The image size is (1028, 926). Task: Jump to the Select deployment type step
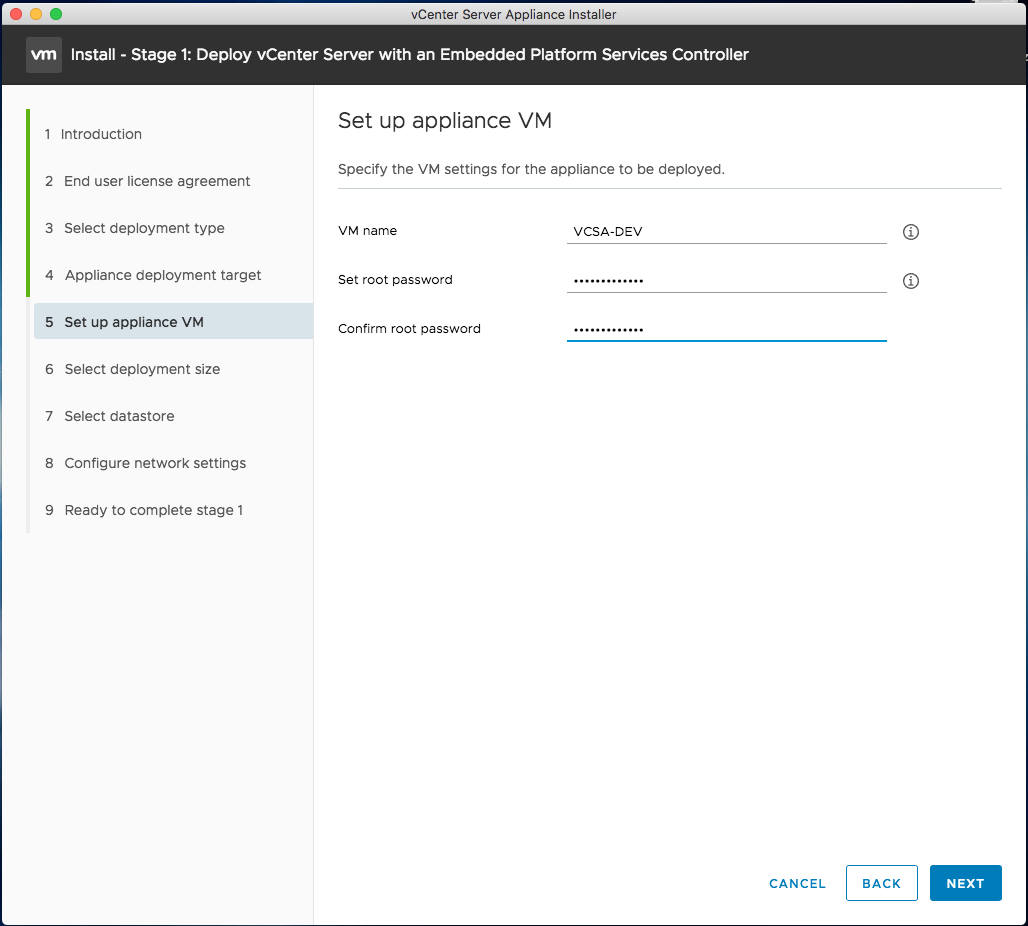coord(144,228)
